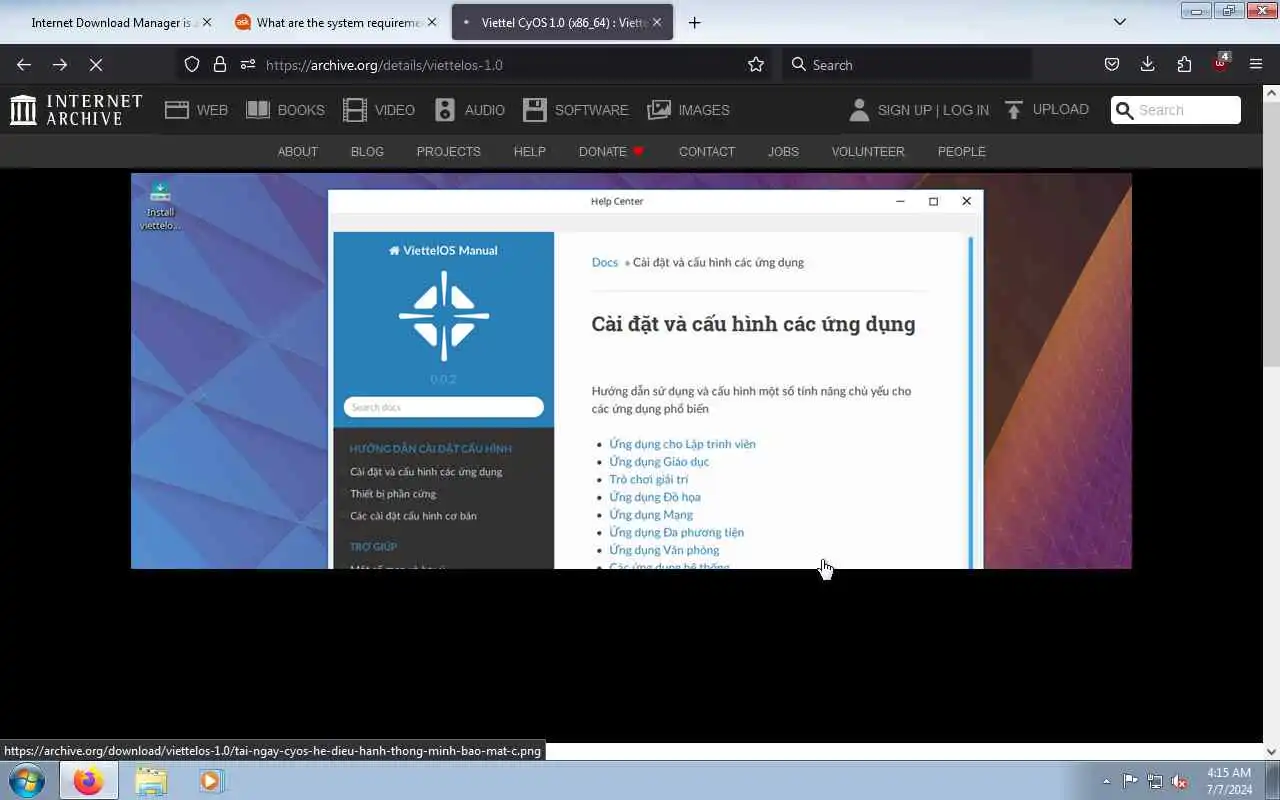The width and height of the screenshot is (1280, 800).
Task: Open the Pocket save icon
Action: (x=1112, y=64)
